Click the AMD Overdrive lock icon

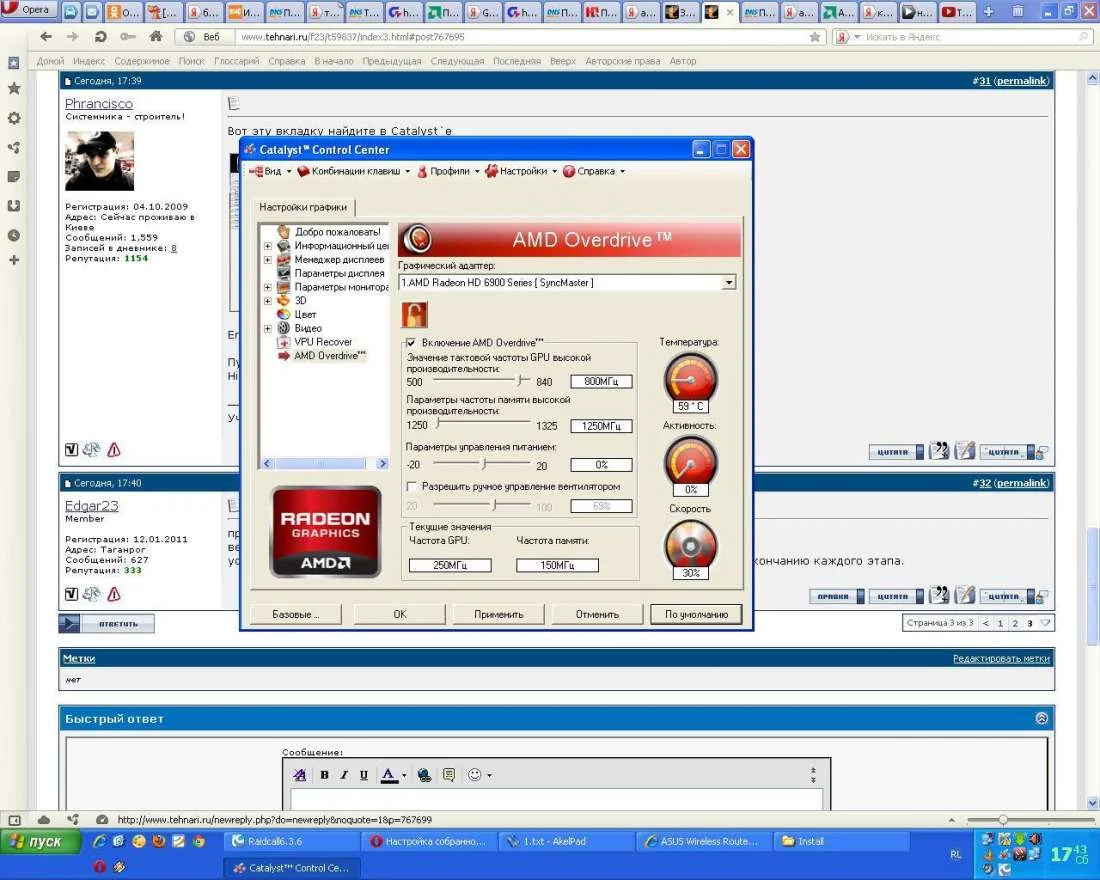point(414,315)
